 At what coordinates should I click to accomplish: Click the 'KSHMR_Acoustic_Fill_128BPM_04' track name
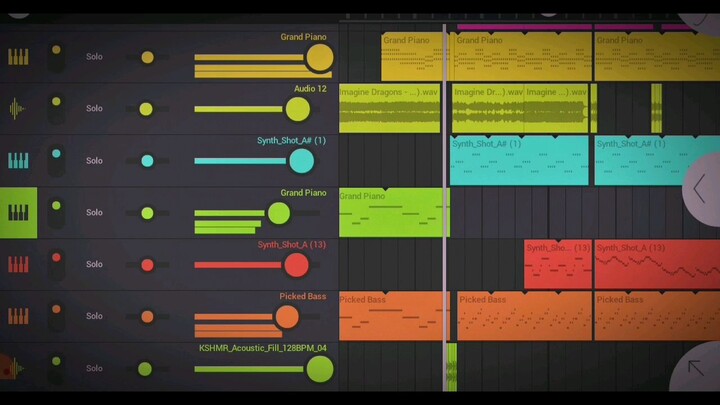263,348
